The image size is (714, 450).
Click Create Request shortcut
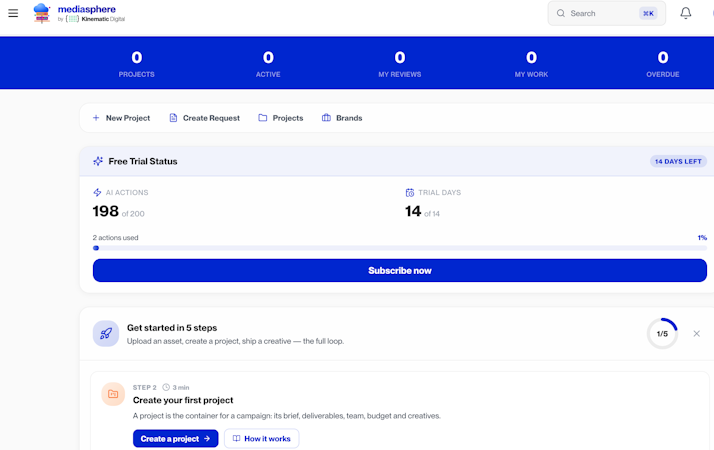(x=204, y=118)
